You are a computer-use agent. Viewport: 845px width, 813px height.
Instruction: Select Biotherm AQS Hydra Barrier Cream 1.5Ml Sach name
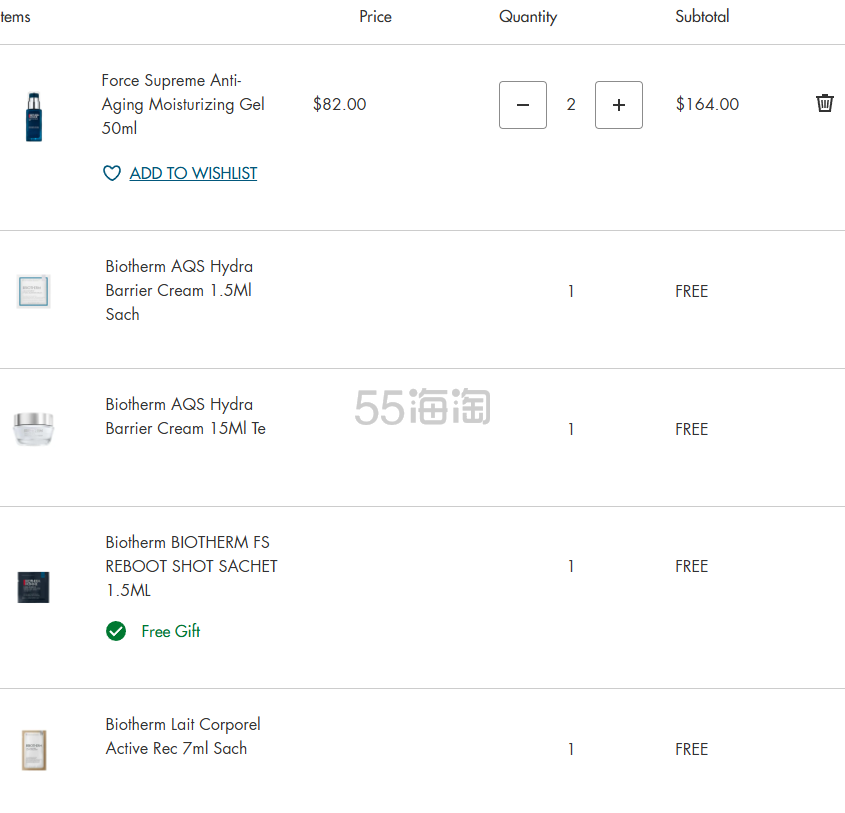tap(179, 290)
